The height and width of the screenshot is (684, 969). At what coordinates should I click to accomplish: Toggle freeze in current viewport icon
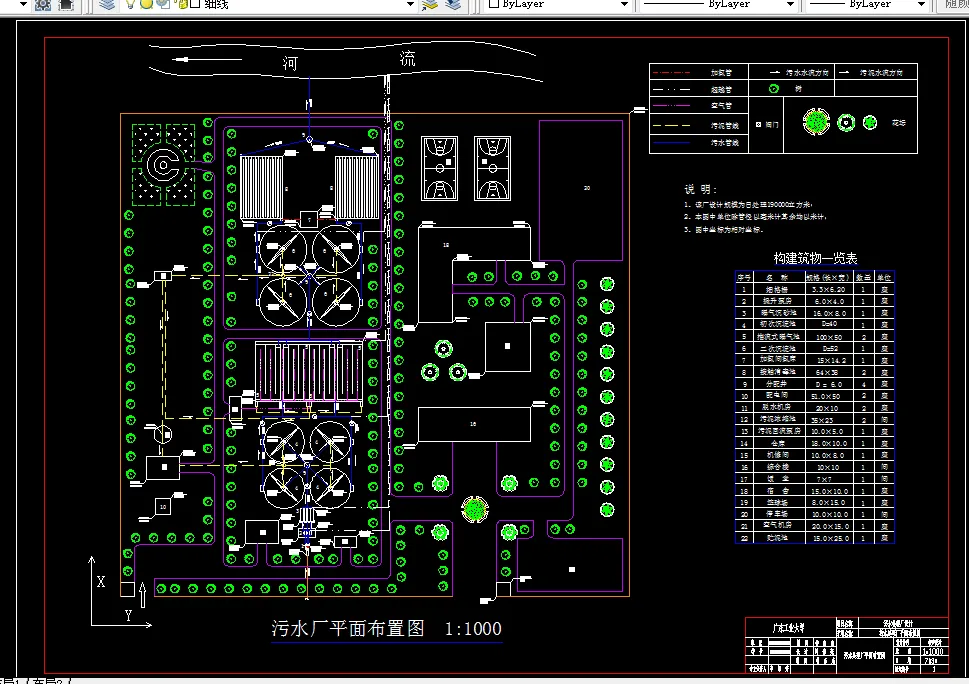click(x=163, y=4)
